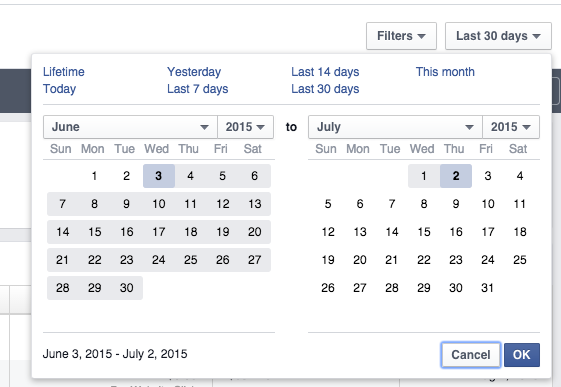
Task: Open the Last 30 days range dropdown button
Action: pos(498,36)
